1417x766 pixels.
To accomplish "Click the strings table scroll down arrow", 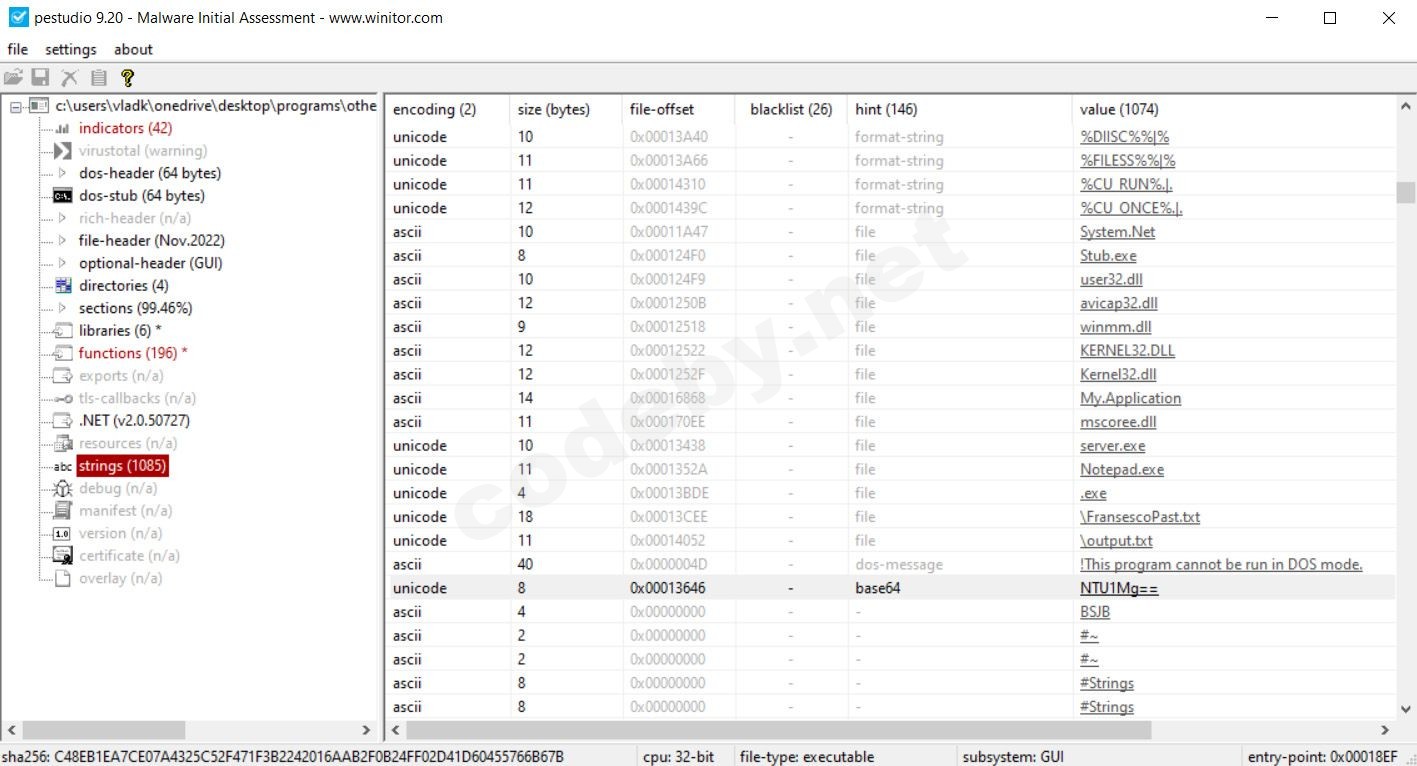I will [x=1406, y=709].
